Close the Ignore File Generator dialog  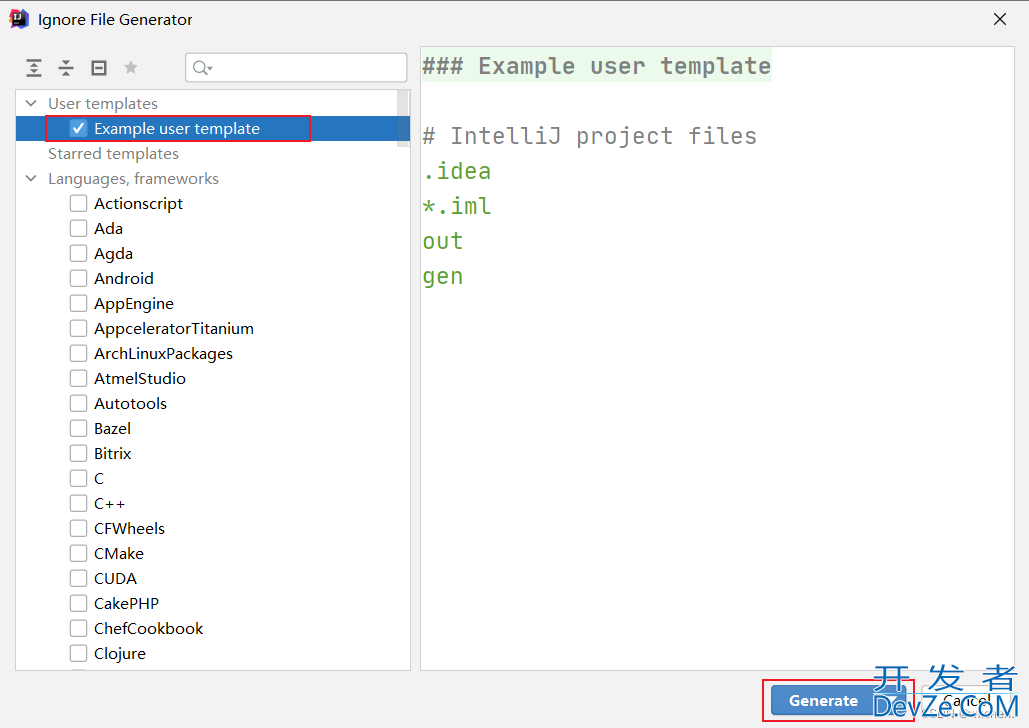point(999,19)
